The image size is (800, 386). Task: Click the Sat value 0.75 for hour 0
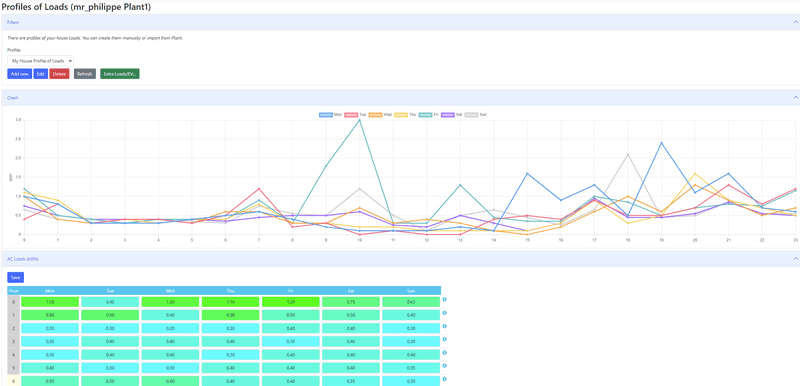coord(351,302)
